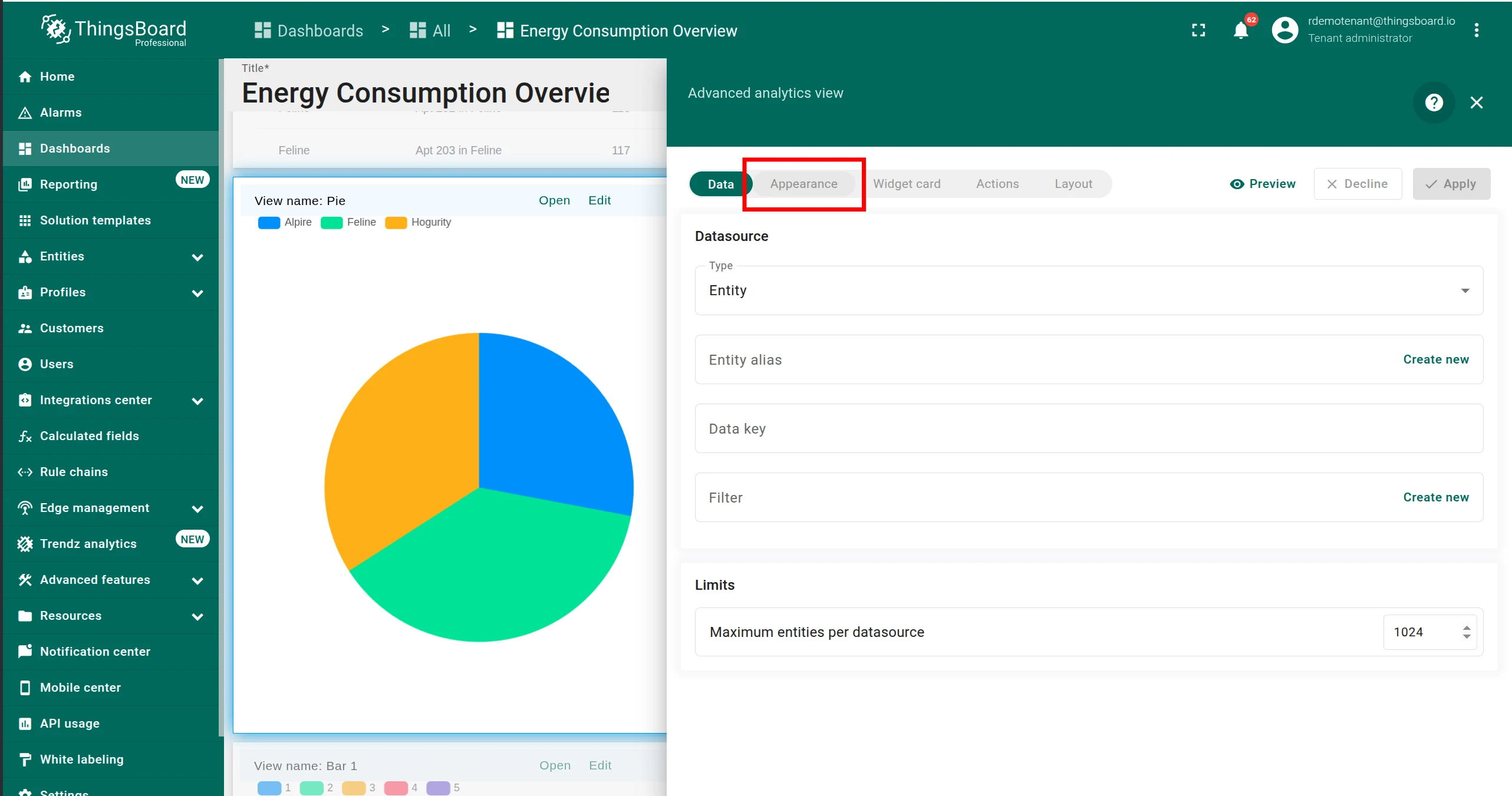The width and height of the screenshot is (1512, 796).
Task: Toggle fullscreen mode icon
Action: (1198, 30)
